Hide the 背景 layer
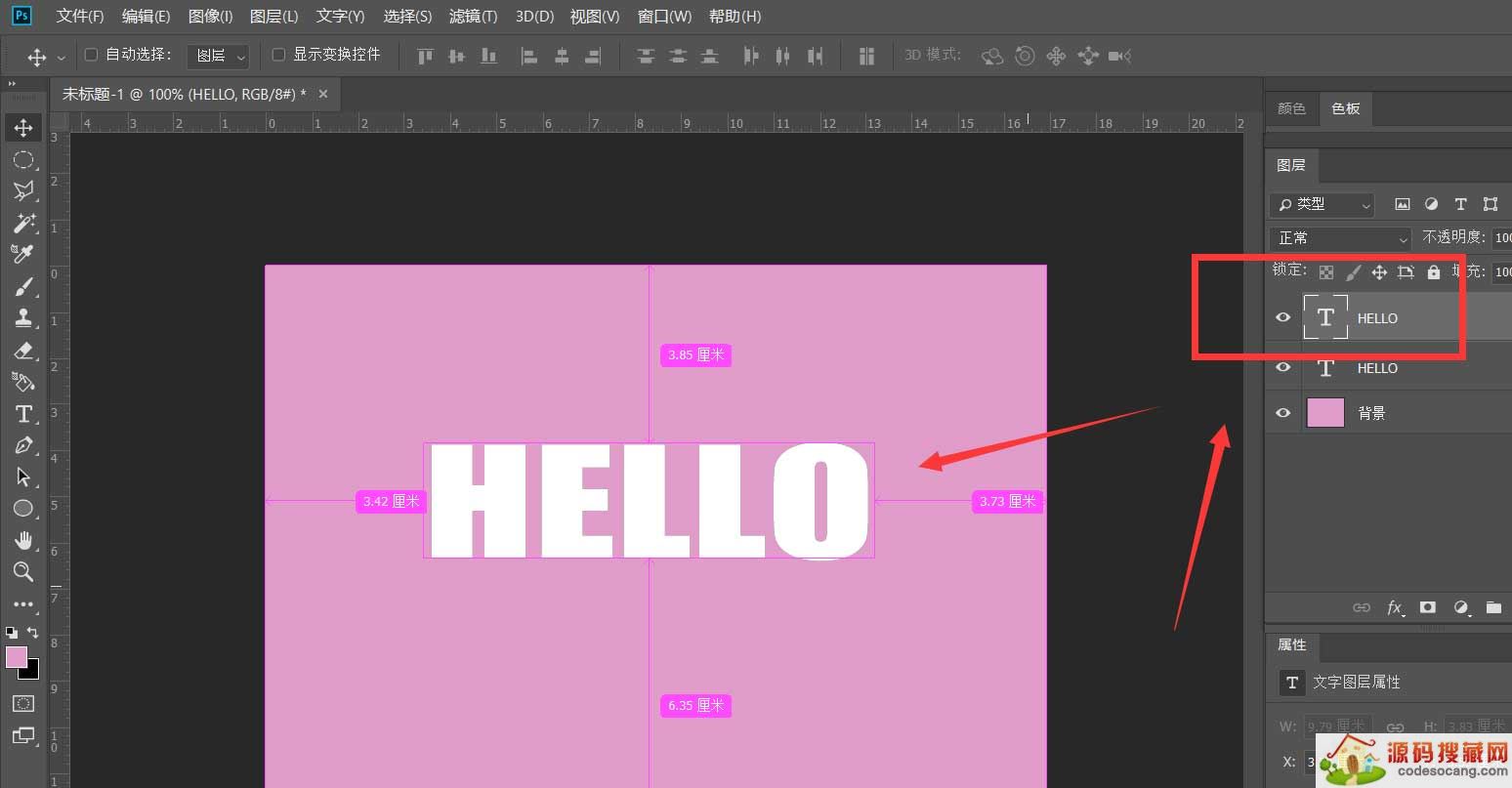The height and width of the screenshot is (788, 1512). [x=1283, y=413]
